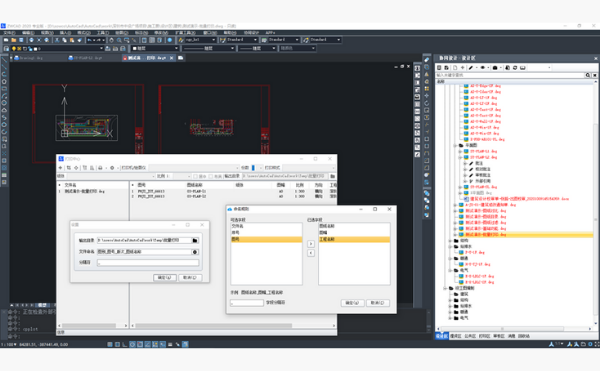Image resolution: width=600 pixels, height=371 pixels.
Task: Click the refresh icon in collaboration panel toolbar
Action: [515, 68]
